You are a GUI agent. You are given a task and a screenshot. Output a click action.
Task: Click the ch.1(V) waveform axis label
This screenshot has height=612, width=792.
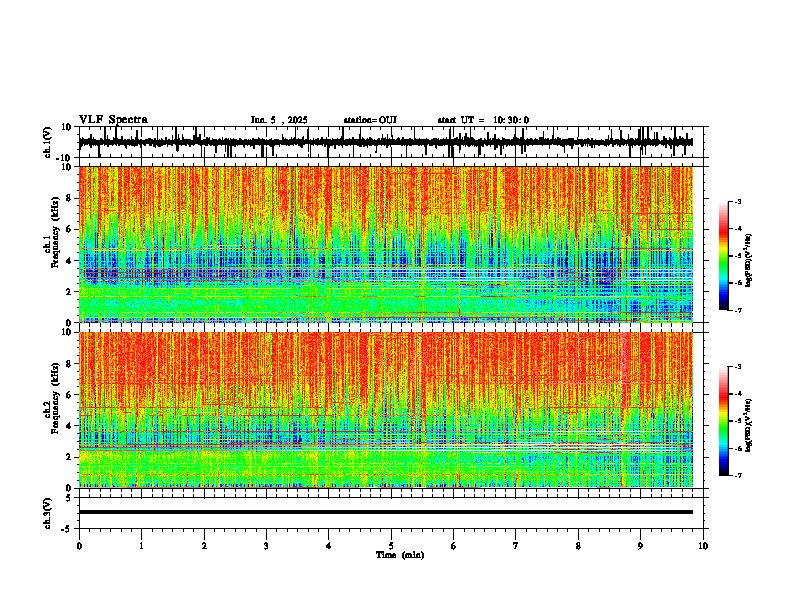click(48, 142)
